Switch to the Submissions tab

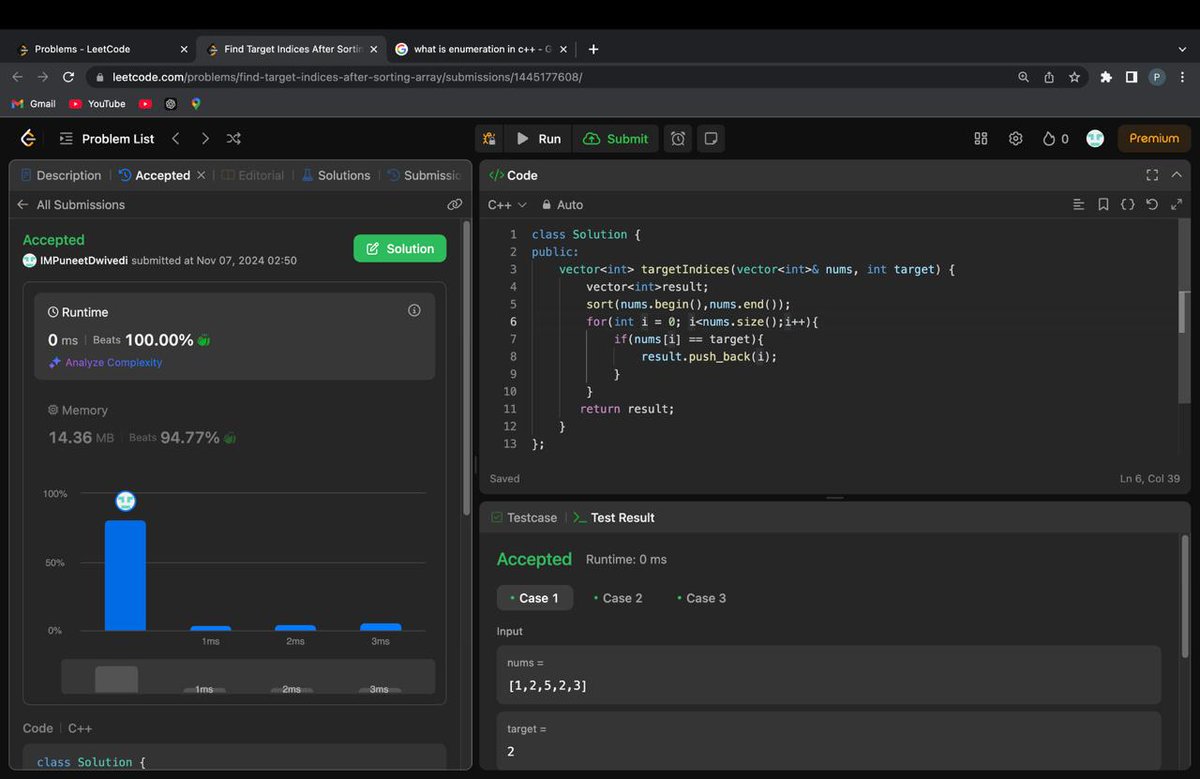point(425,175)
